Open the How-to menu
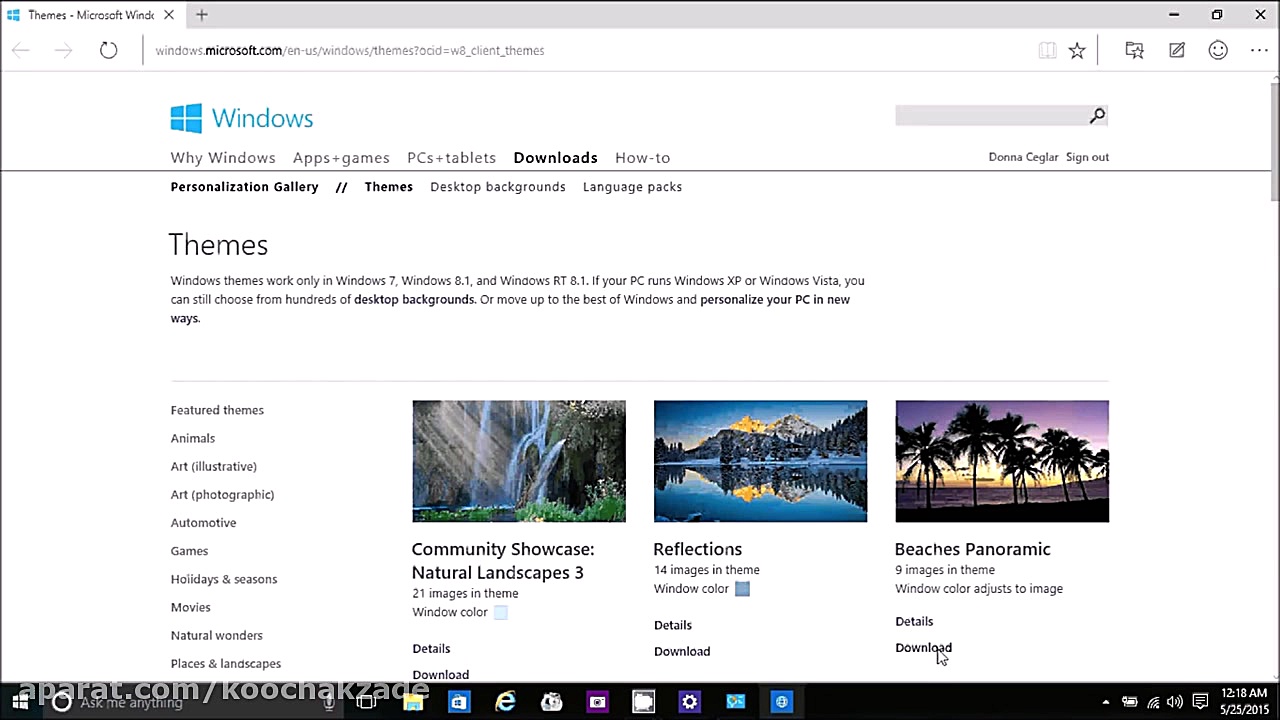The image size is (1280, 720). (642, 158)
